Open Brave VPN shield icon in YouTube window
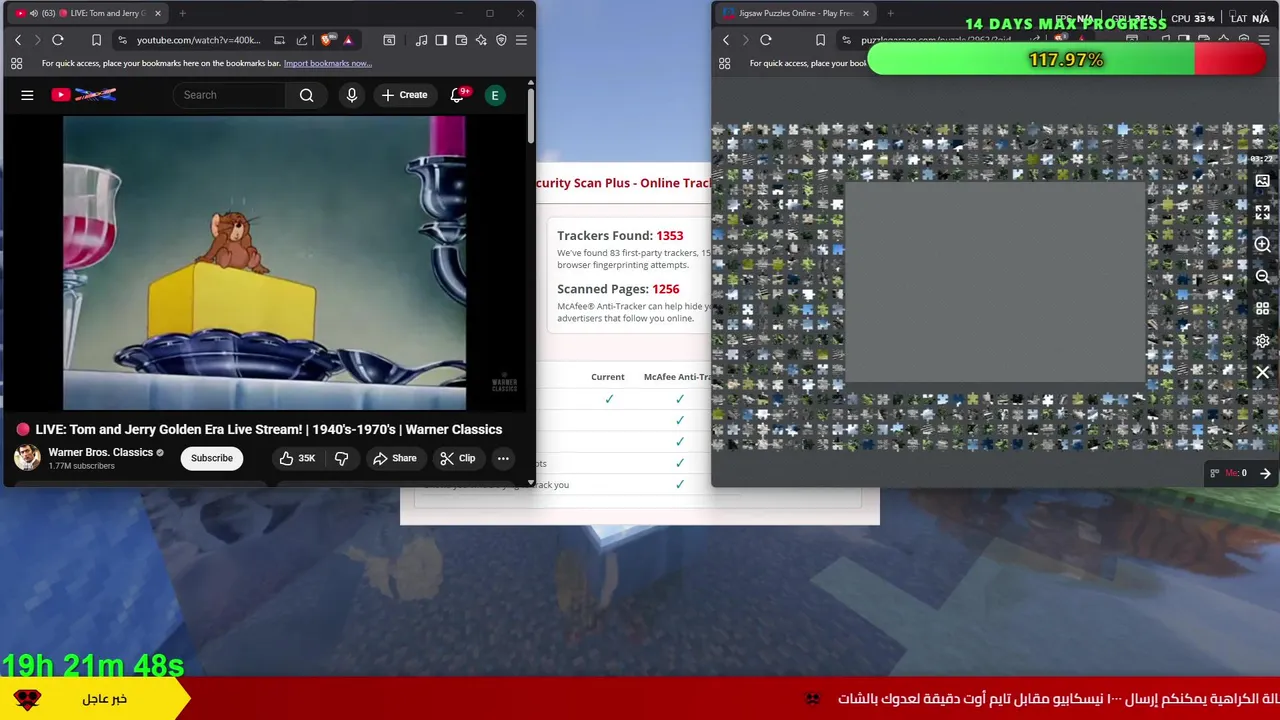1280x720 pixels. [x=501, y=40]
